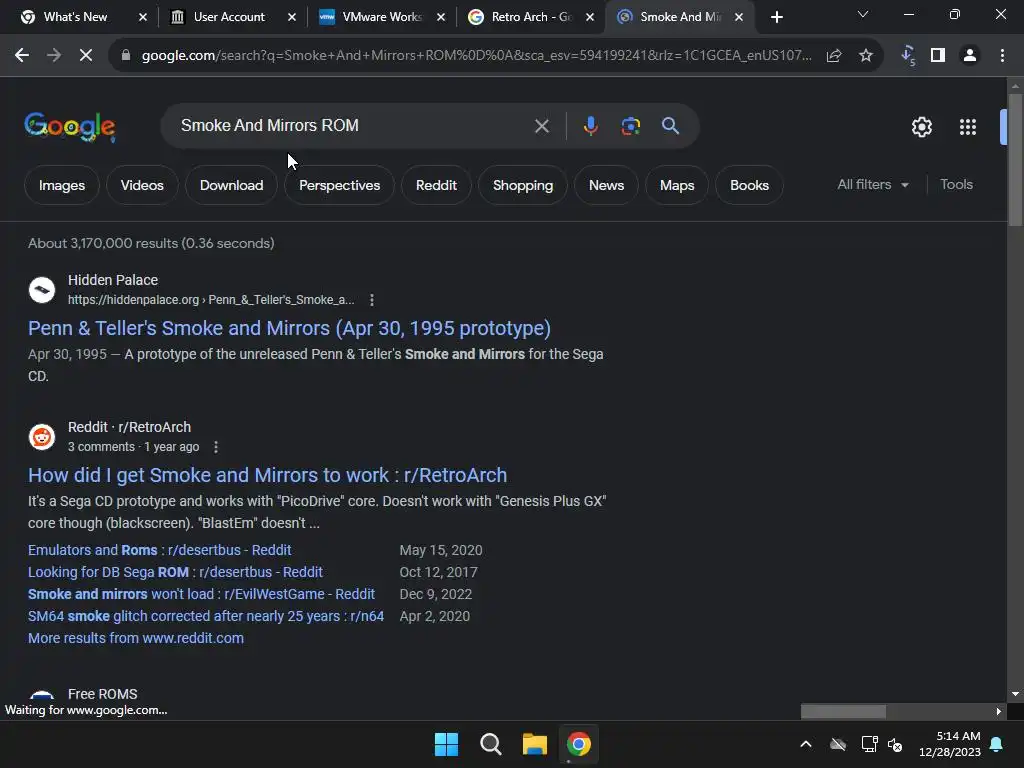Click the scroll right arrow
Screen dimensions: 1024x768
[x=998, y=711]
